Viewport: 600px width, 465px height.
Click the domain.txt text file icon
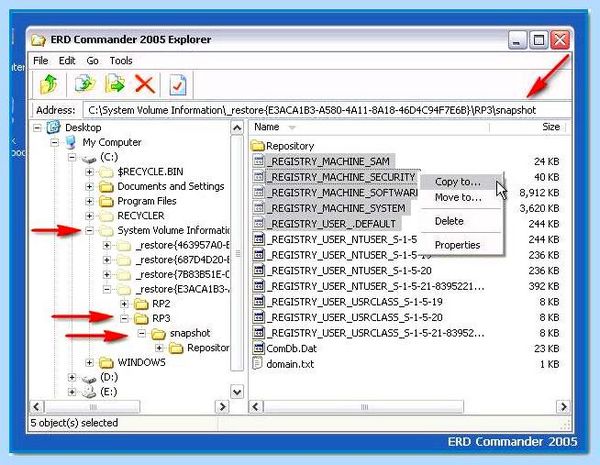[x=258, y=364]
